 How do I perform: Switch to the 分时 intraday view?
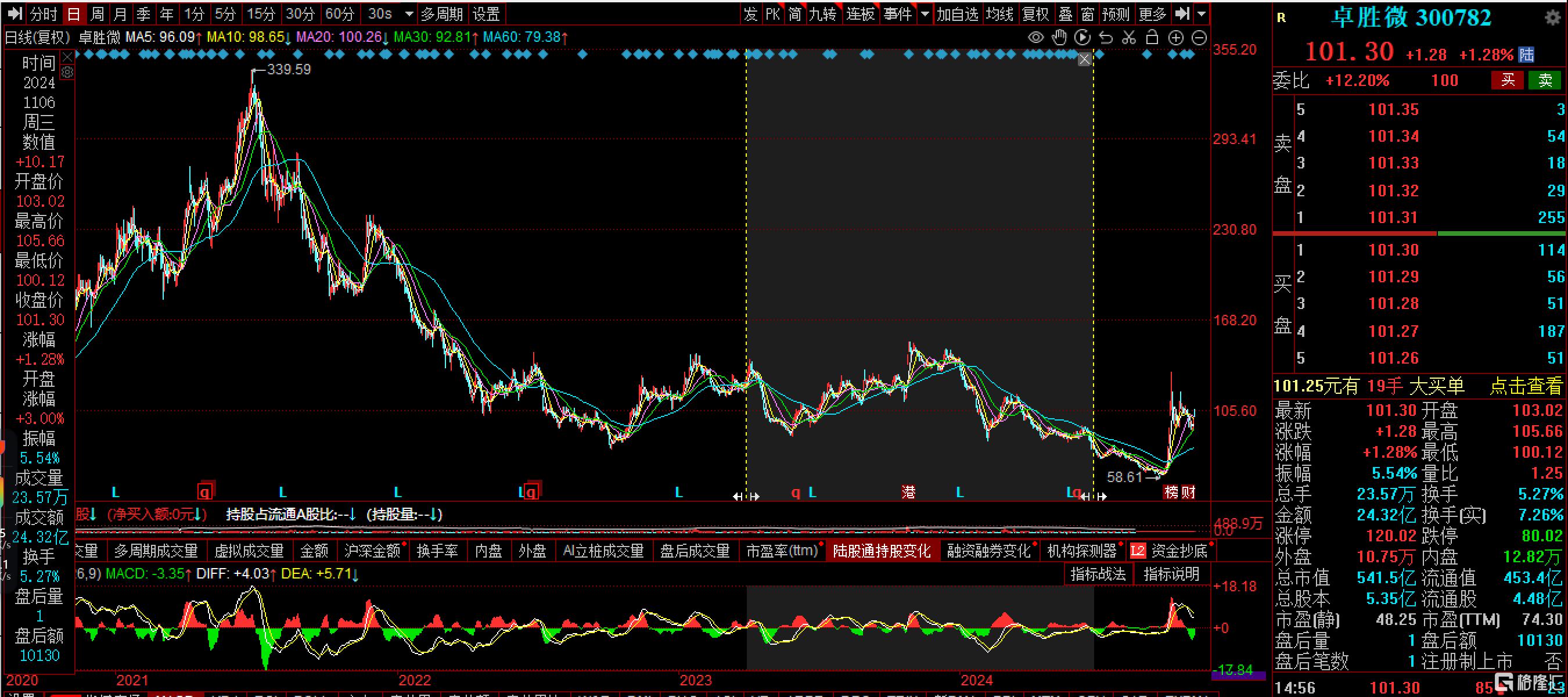pyautogui.click(x=43, y=13)
